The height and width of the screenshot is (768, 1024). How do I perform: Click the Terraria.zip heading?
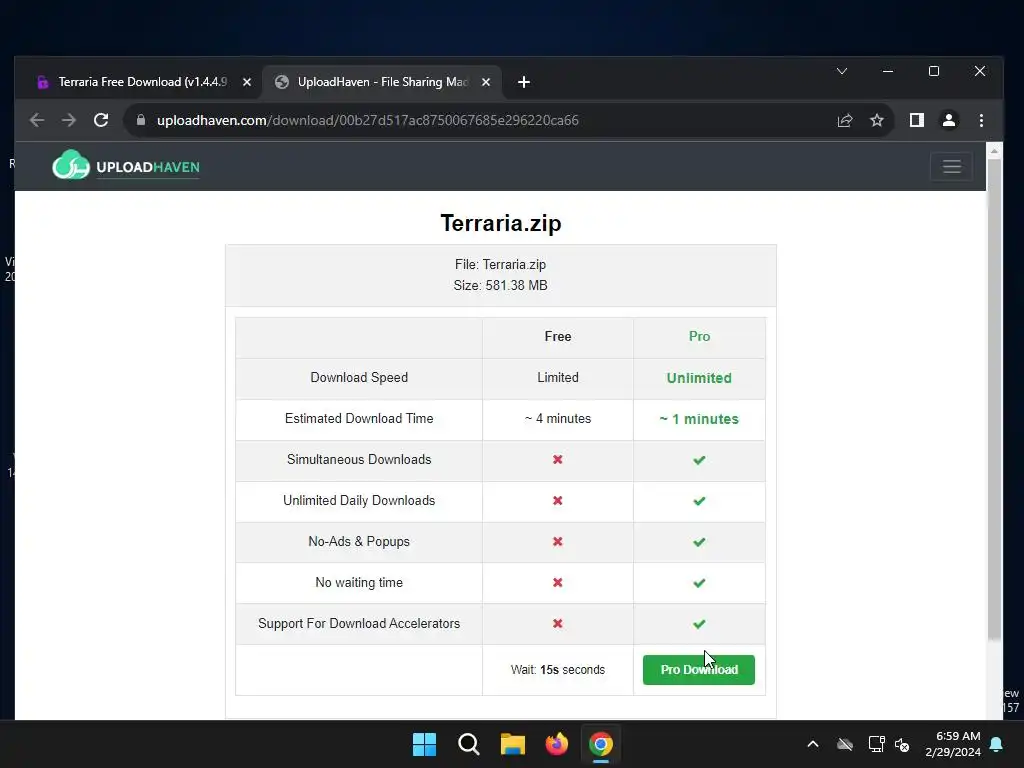pos(501,223)
